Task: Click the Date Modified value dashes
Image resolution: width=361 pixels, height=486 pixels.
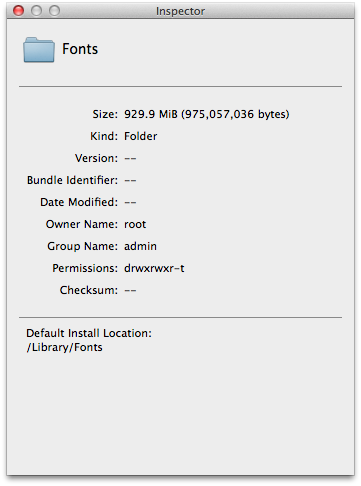Action: [x=130, y=203]
